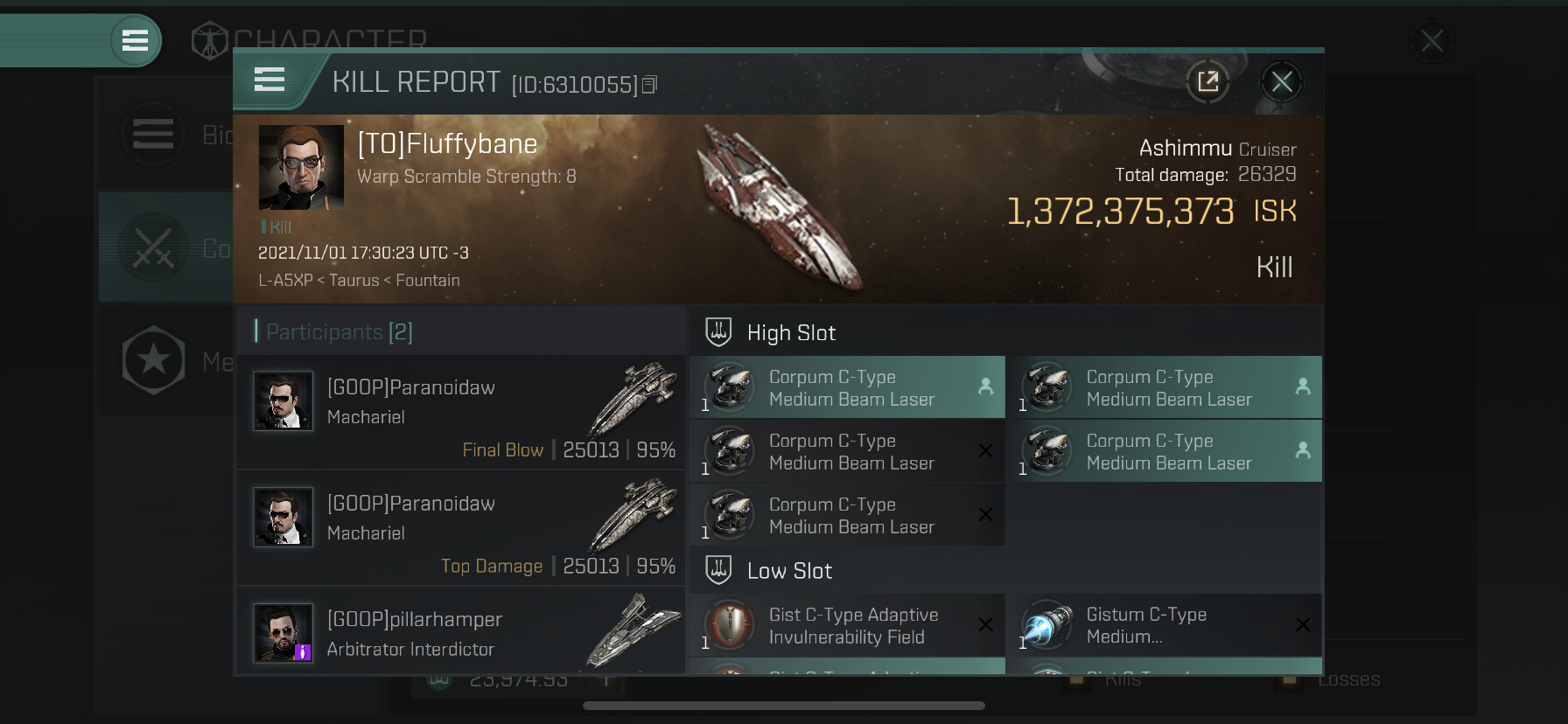Screen dimensions: 1568x724
Task: Click the Low Slot shield icon
Action: click(718, 570)
